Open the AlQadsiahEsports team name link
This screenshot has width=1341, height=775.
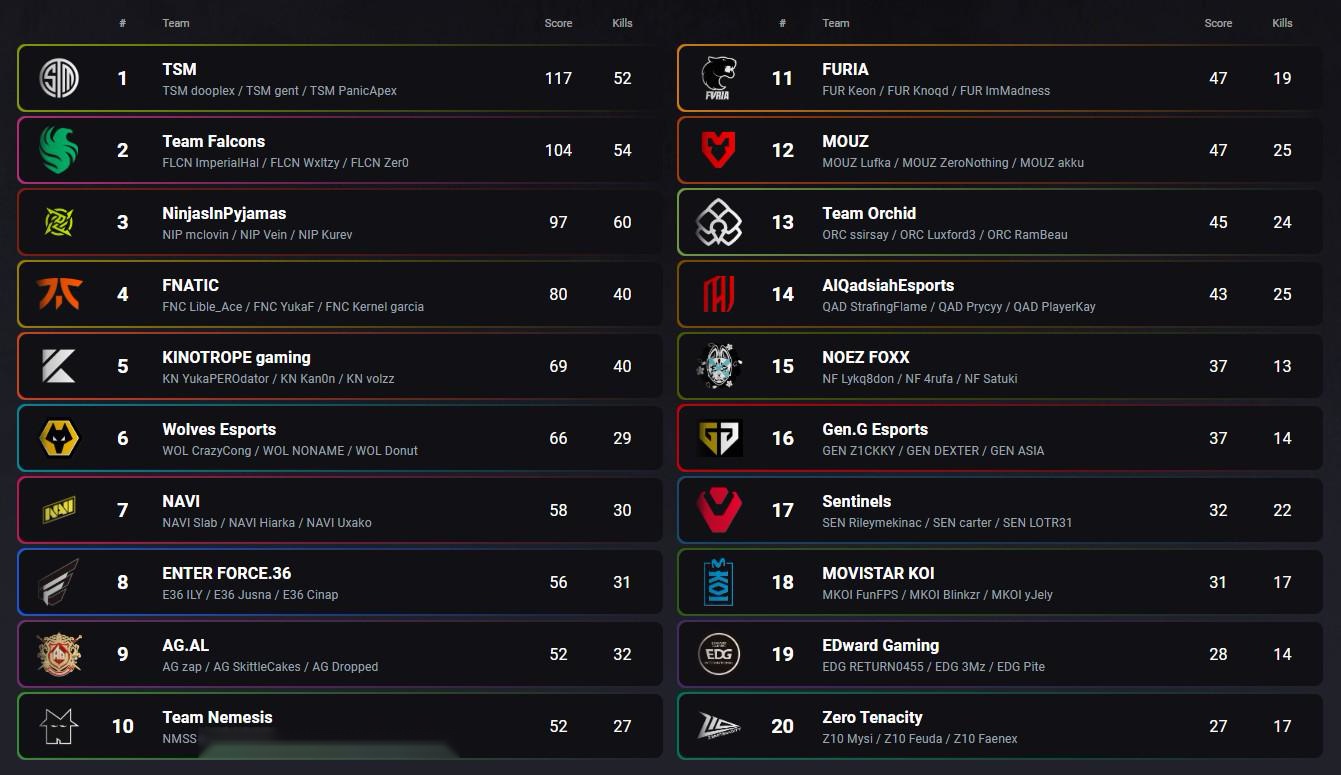click(x=888, y=285)
